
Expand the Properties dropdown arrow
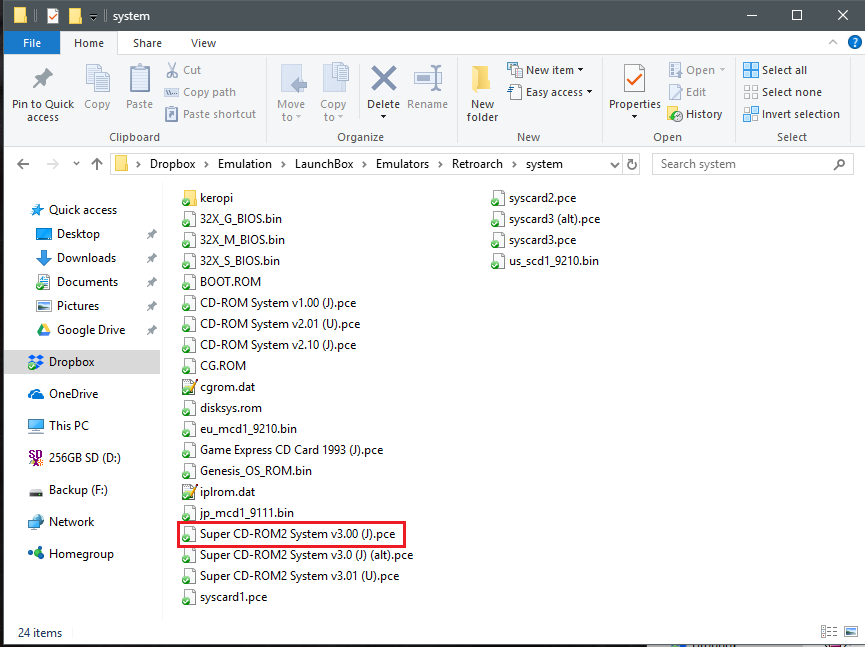[x=634, y=117]
